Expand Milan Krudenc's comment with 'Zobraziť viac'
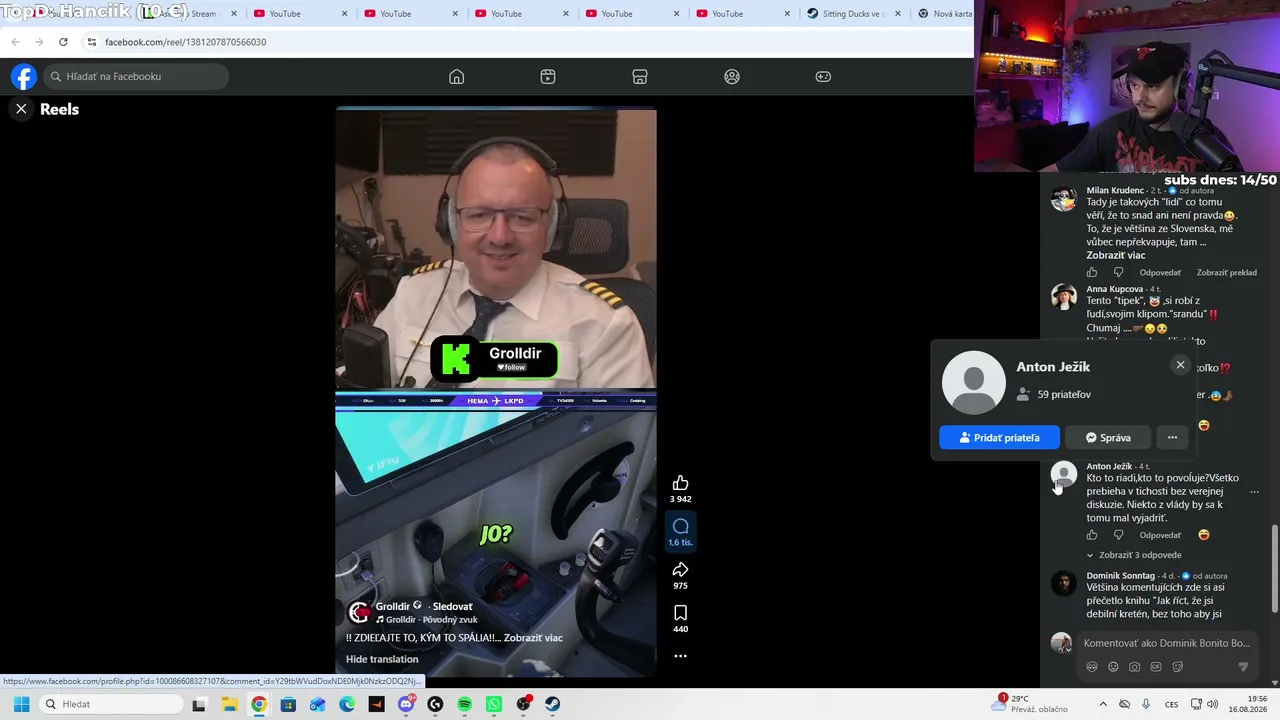The height and width of the screenshot is (720, 1280). tap(1116, 255)
